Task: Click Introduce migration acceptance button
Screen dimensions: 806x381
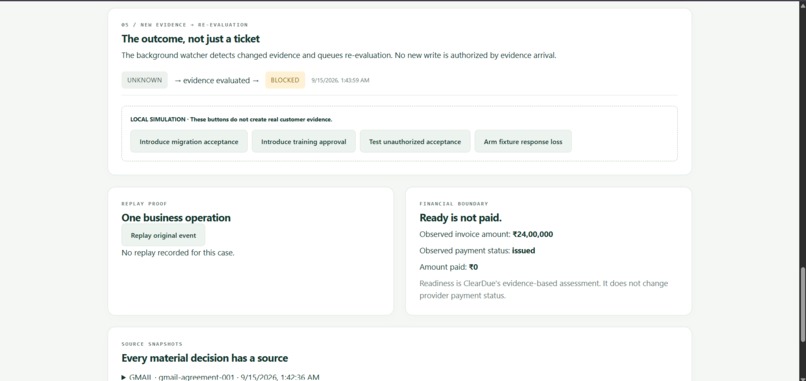Action: (x=189, y=141)
